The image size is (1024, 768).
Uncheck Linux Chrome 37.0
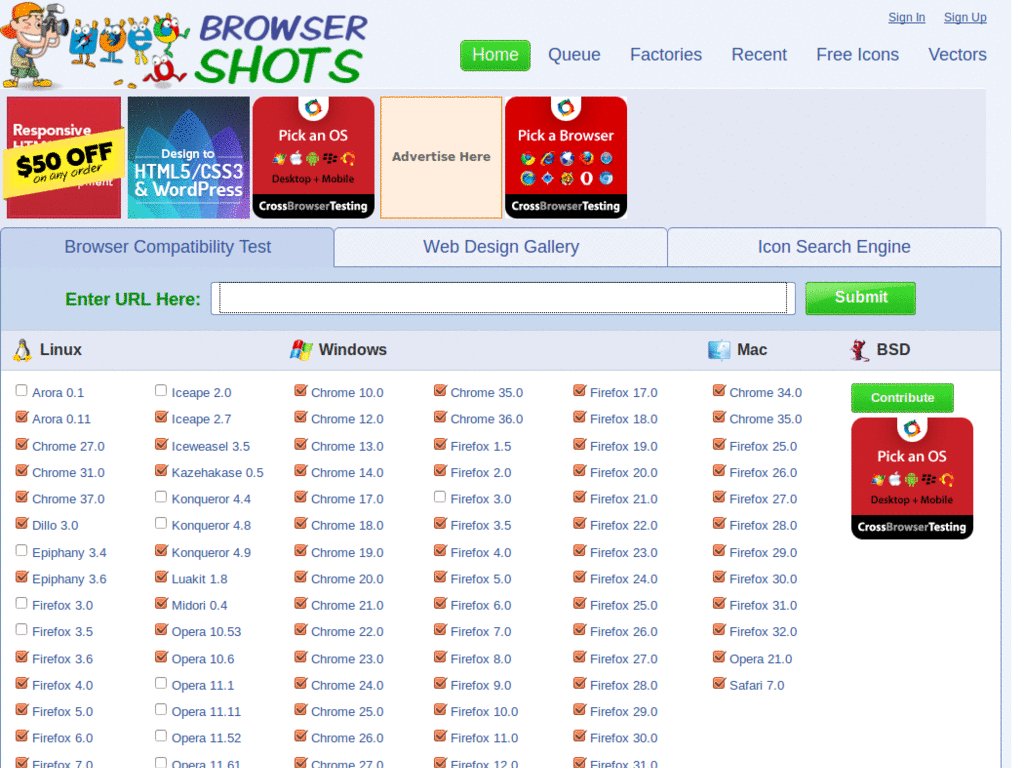click(x=22, y=497)
